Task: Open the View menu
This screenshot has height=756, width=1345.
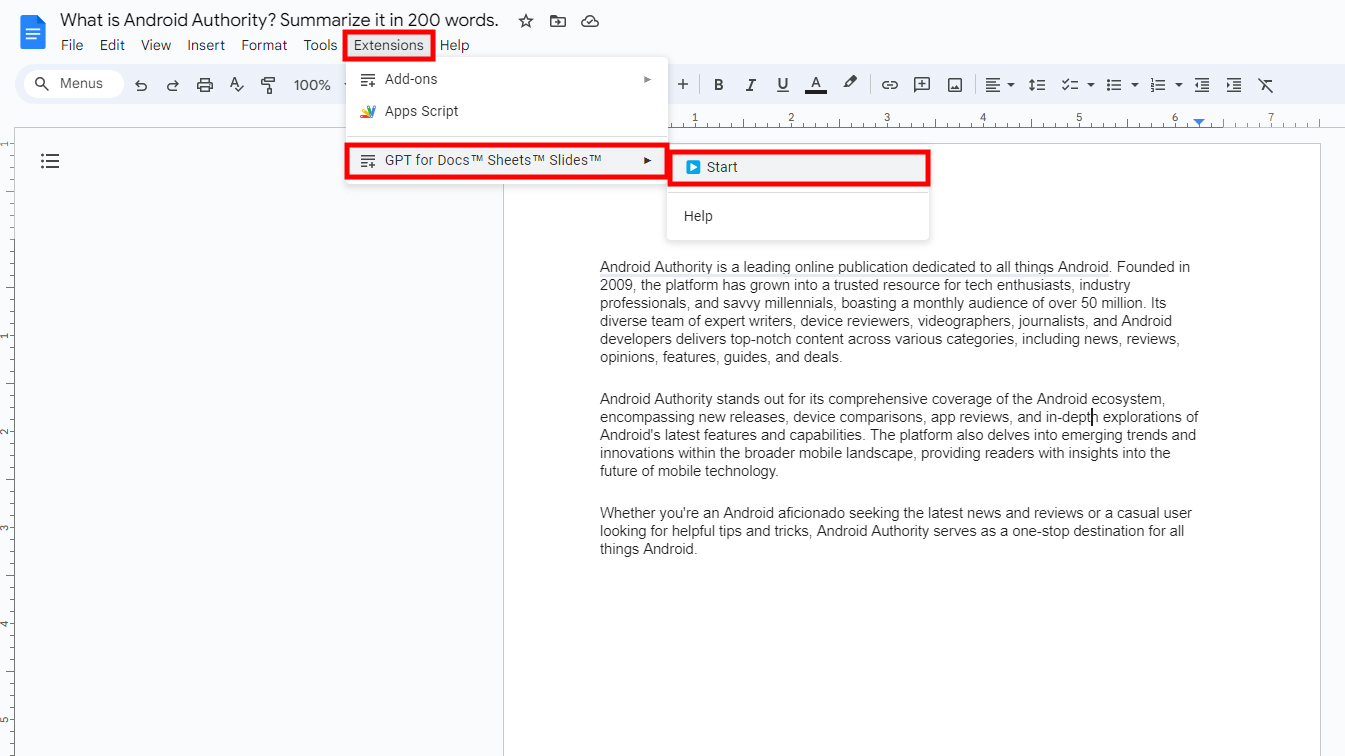Action: pos(156,45)
